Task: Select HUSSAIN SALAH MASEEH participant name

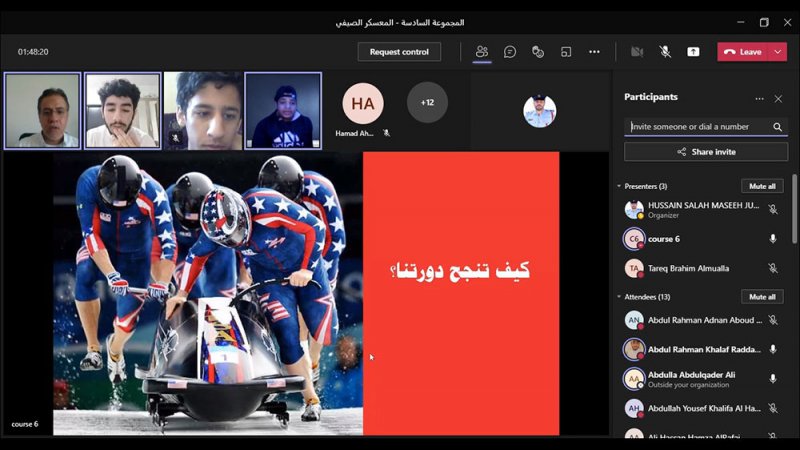Action: (704, 205)
